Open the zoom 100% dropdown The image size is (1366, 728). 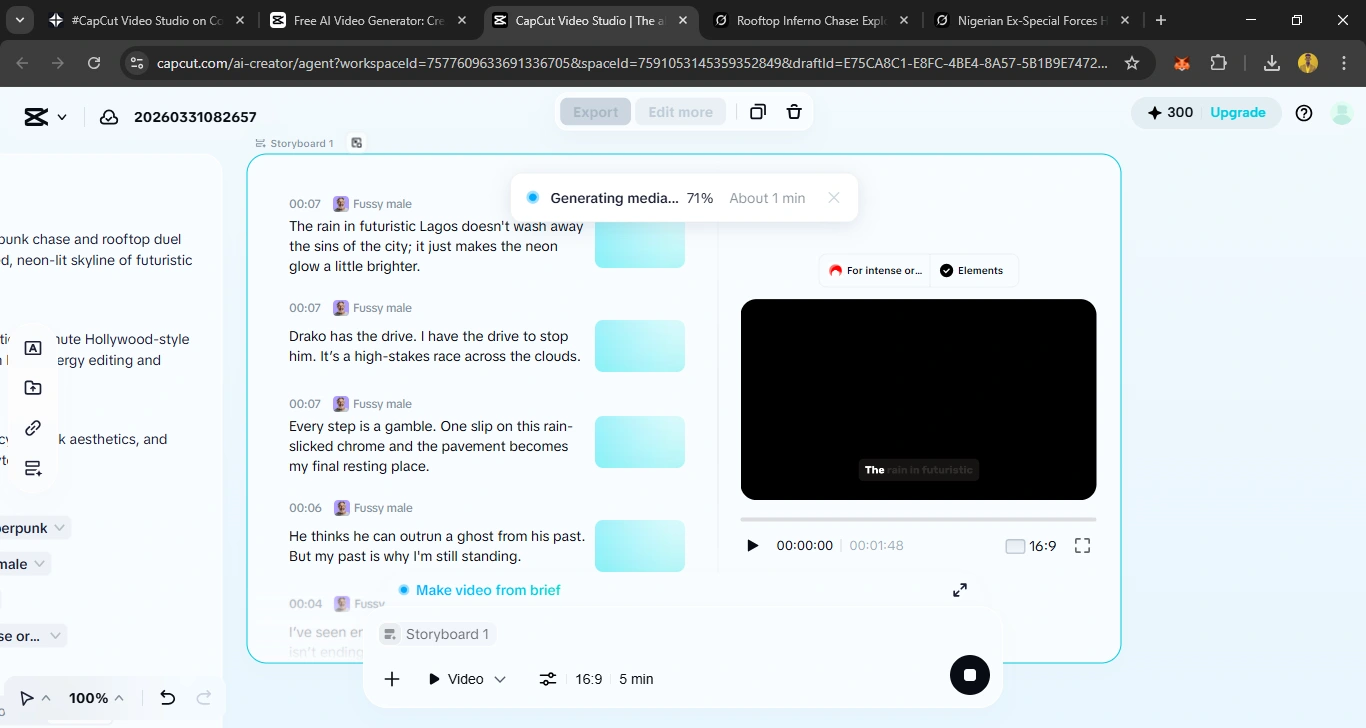[x=96, y=698]
